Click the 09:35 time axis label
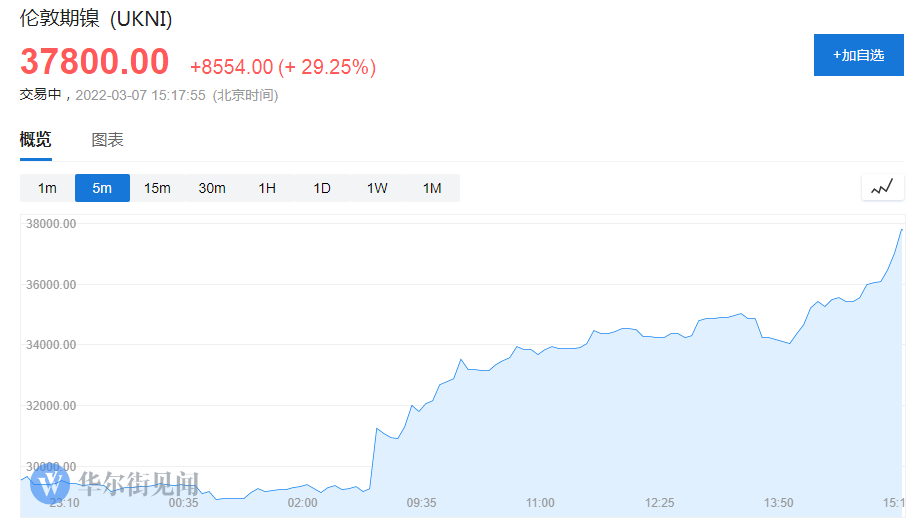The image size is (919, 529). tap(421, 502)
